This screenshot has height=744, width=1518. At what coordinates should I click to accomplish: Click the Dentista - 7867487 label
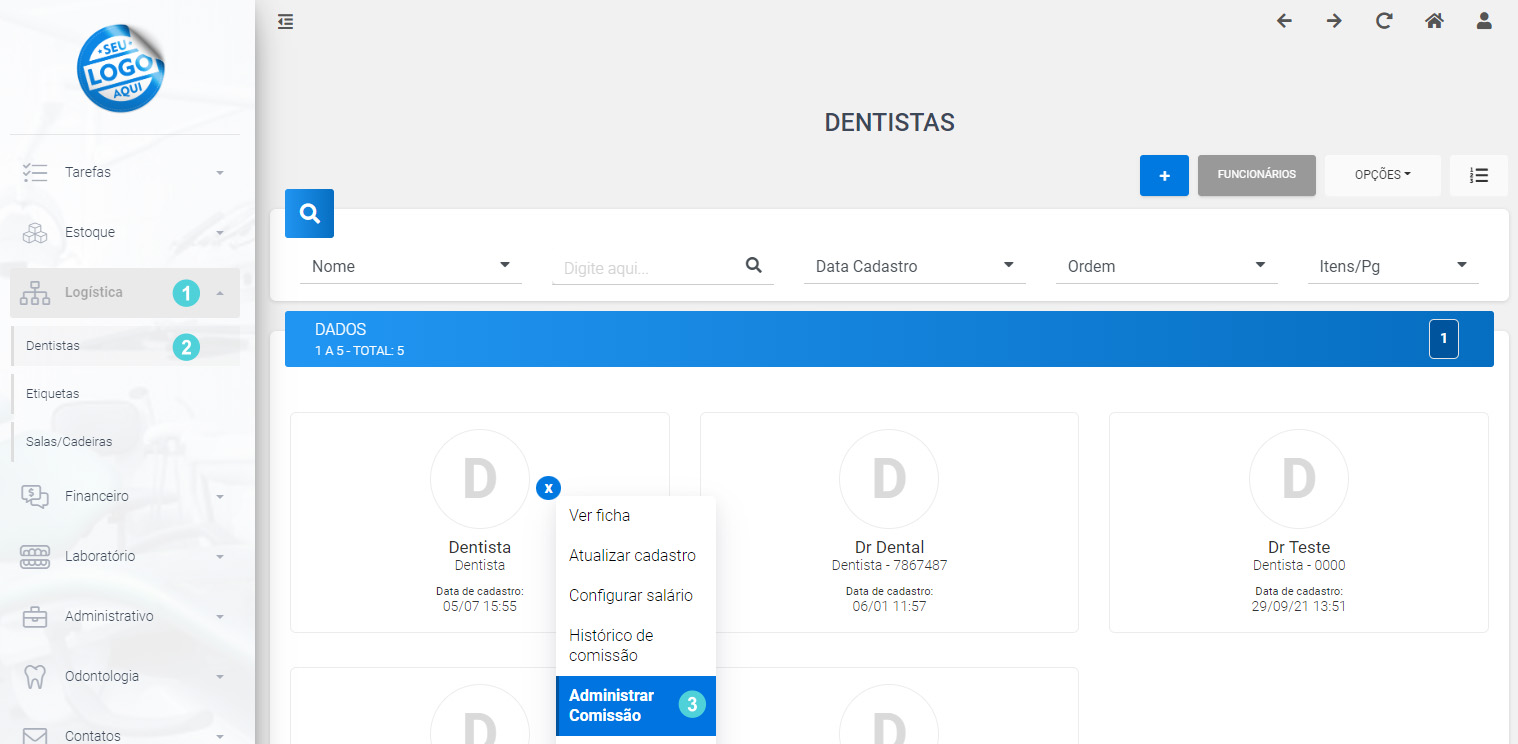tap(889, 566)
